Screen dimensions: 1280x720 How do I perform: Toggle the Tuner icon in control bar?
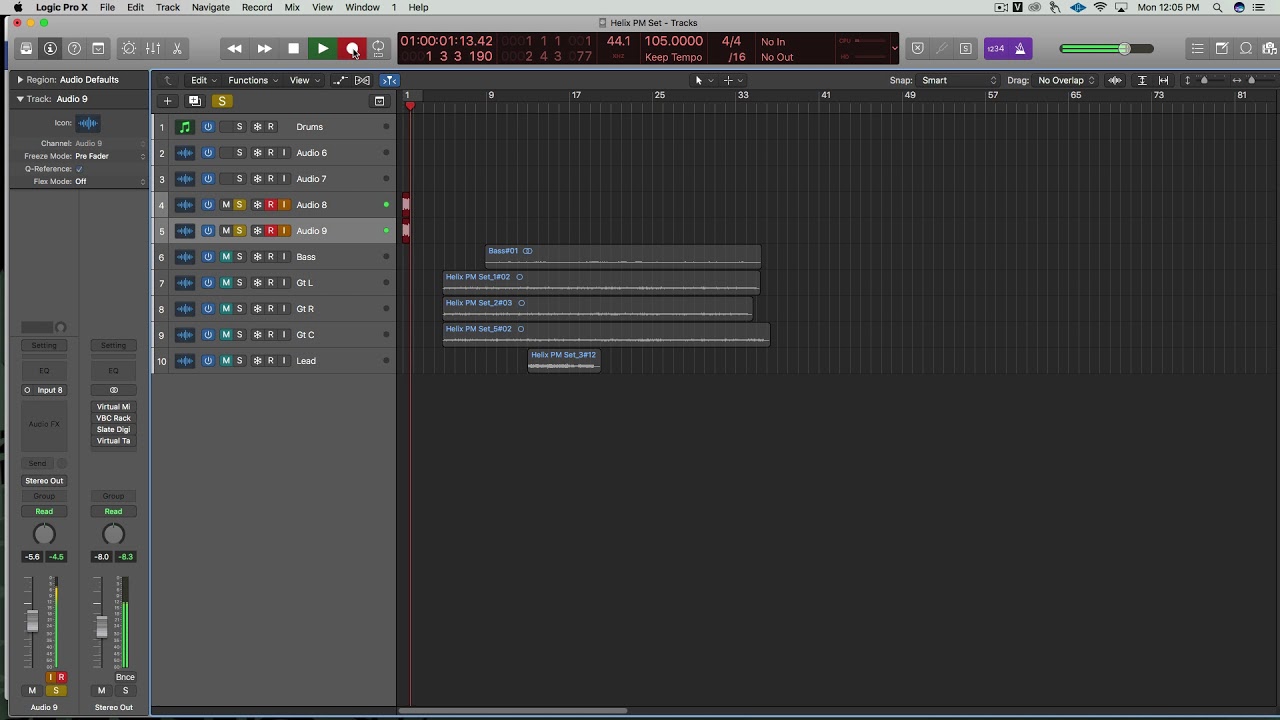tap(942, 48)
